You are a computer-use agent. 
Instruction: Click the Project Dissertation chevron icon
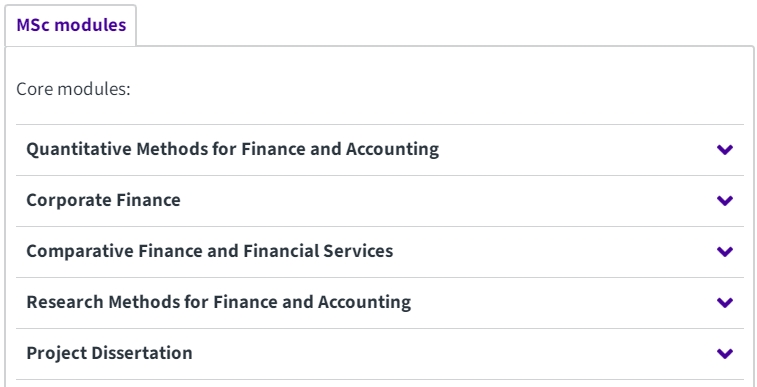pyautogui.click(x=725, y=354)
